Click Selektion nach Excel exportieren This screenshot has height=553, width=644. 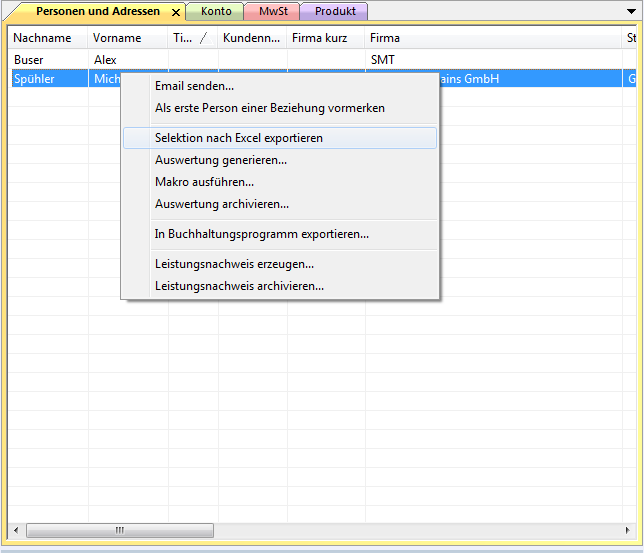tap(238, 138)
